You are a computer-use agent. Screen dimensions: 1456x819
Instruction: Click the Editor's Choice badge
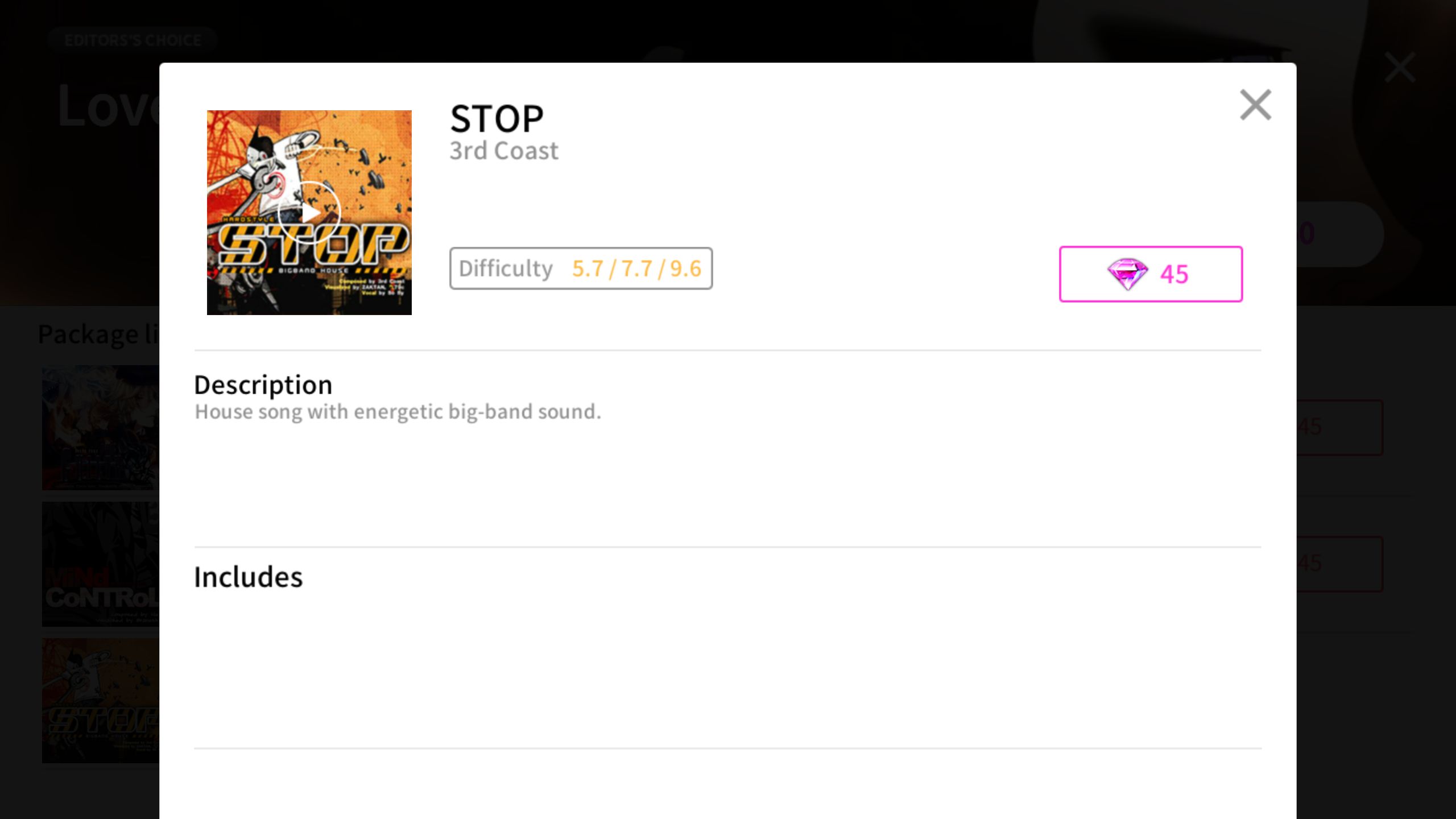coord(133,40)
